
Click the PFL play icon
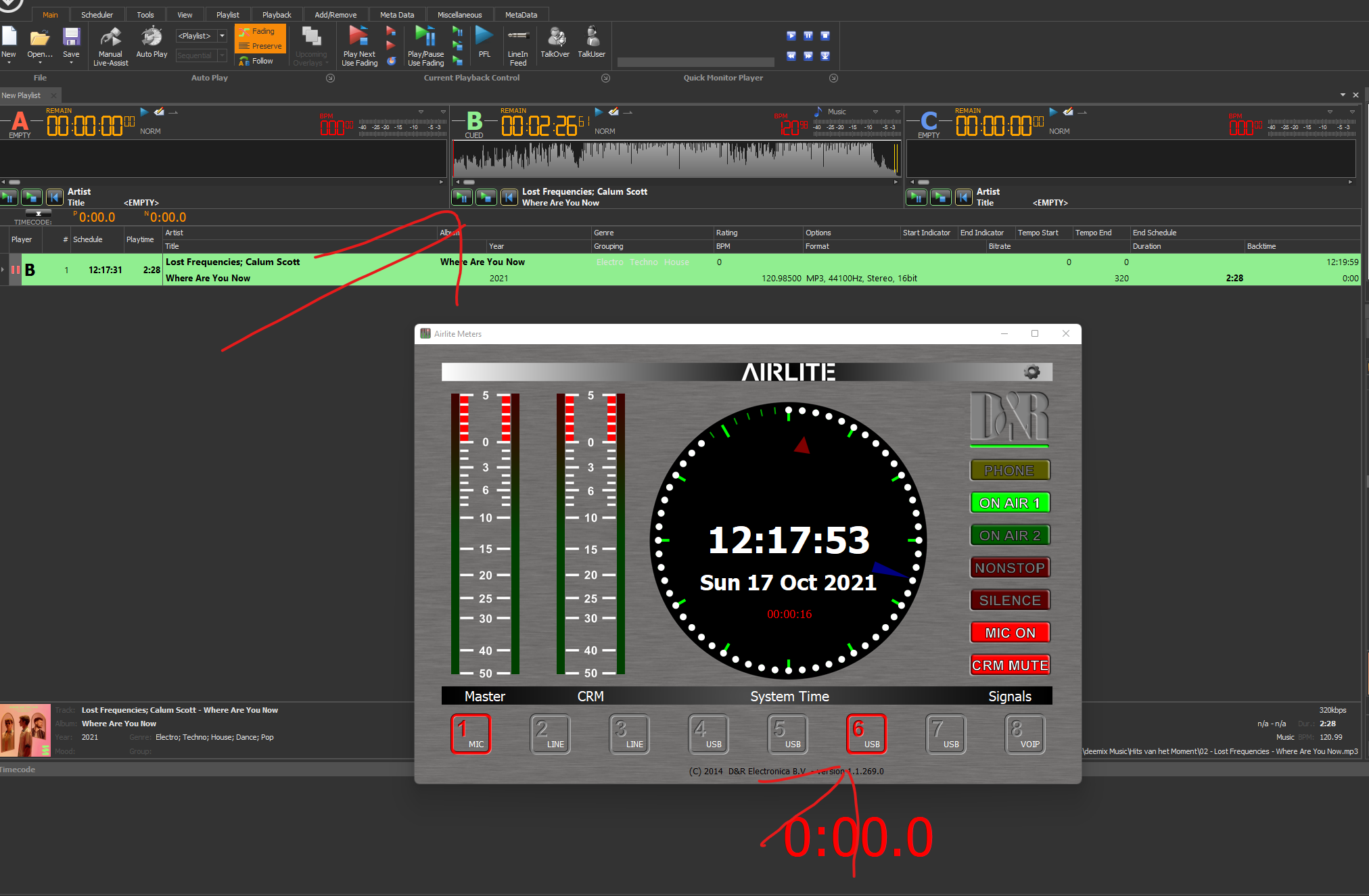click(484, 36)
